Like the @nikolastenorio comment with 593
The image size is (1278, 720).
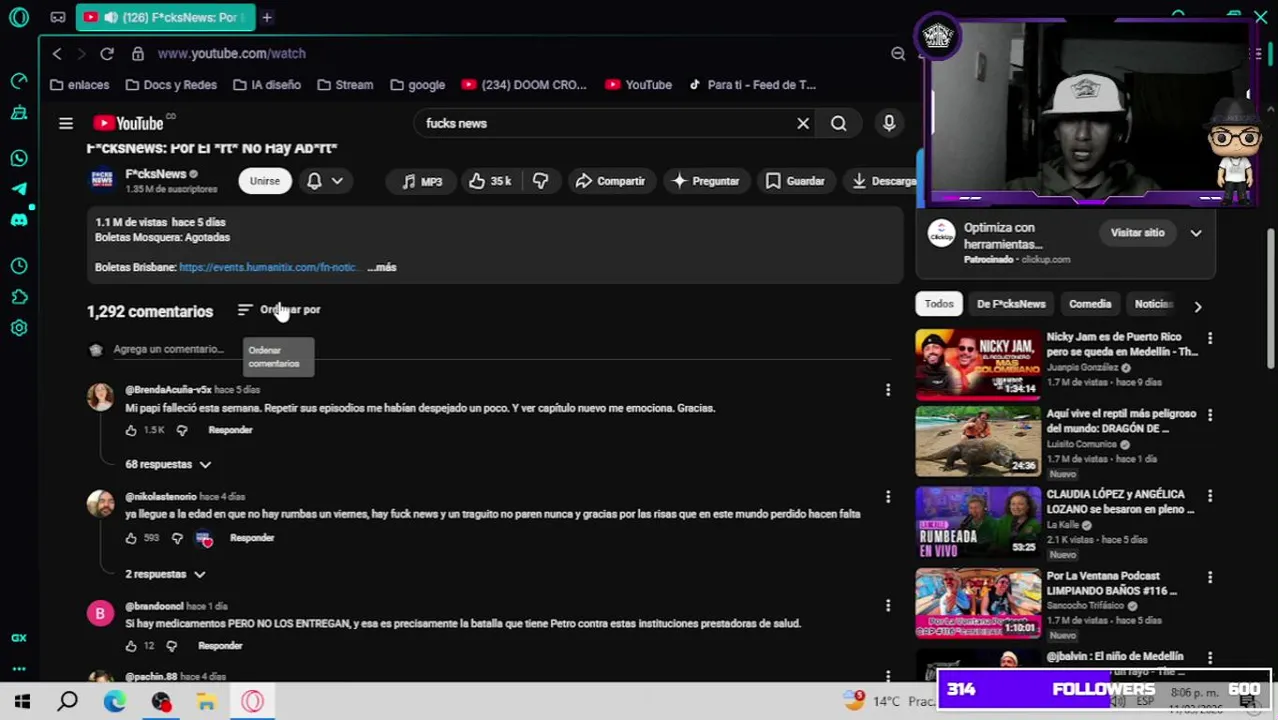pyautogui.click(x=131, y=538)
